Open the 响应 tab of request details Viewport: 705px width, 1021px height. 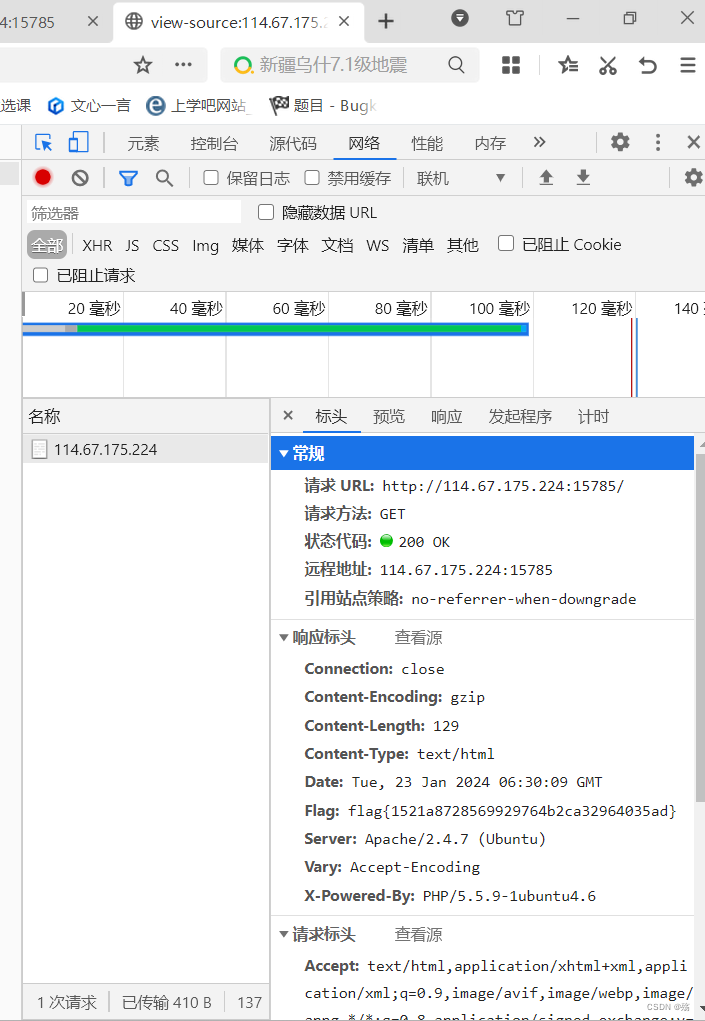point(447,416)
